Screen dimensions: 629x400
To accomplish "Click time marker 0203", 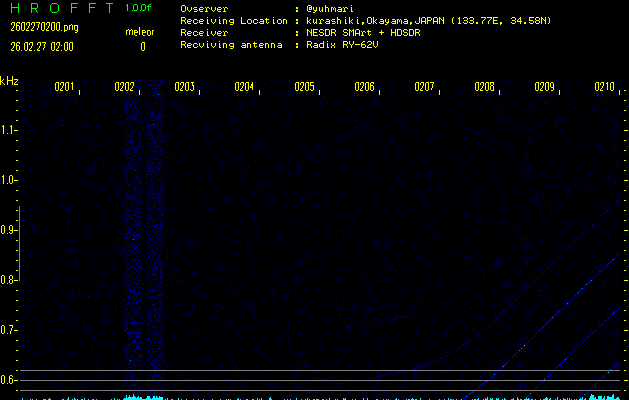I will pos(184,87).
